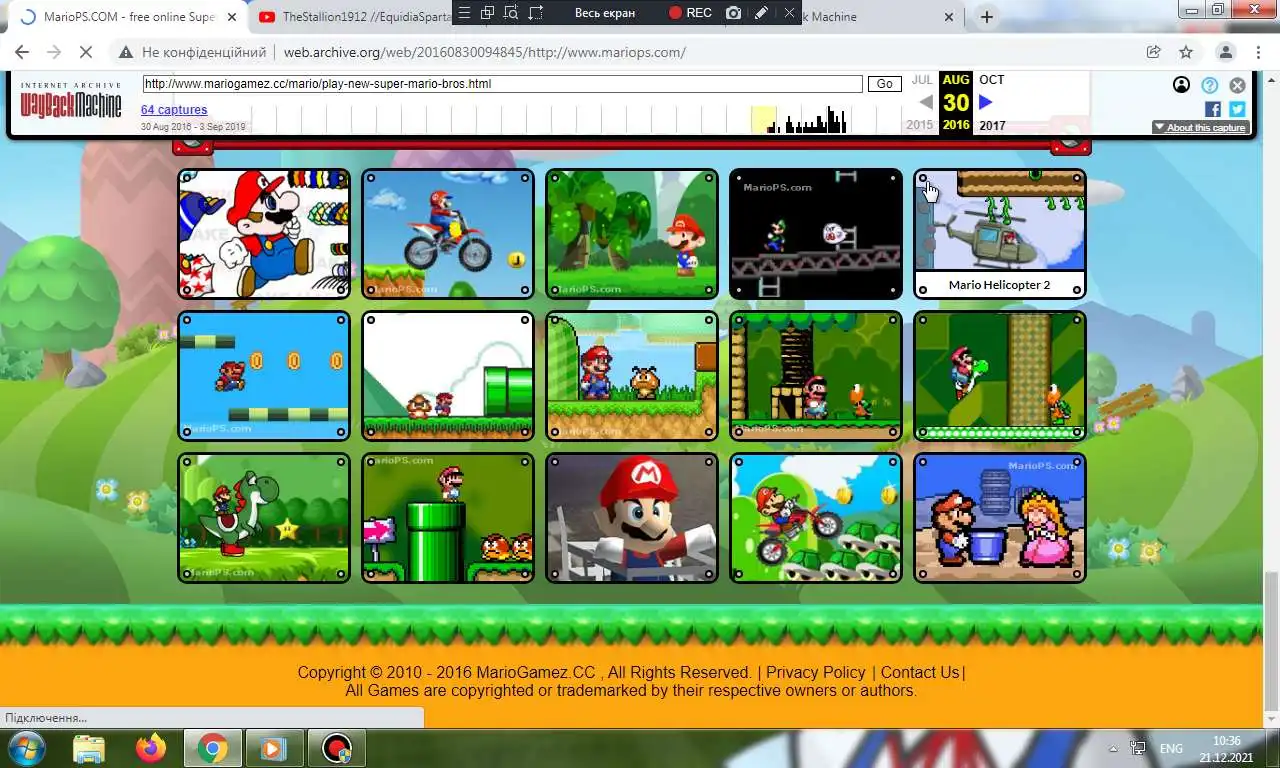
Task: Open a new browser tab with plus
Action: coord(987,17)
